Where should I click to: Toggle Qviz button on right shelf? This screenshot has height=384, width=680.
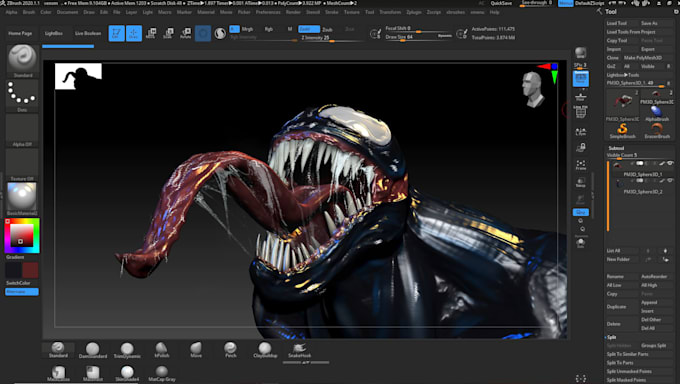tap(581, 212)
